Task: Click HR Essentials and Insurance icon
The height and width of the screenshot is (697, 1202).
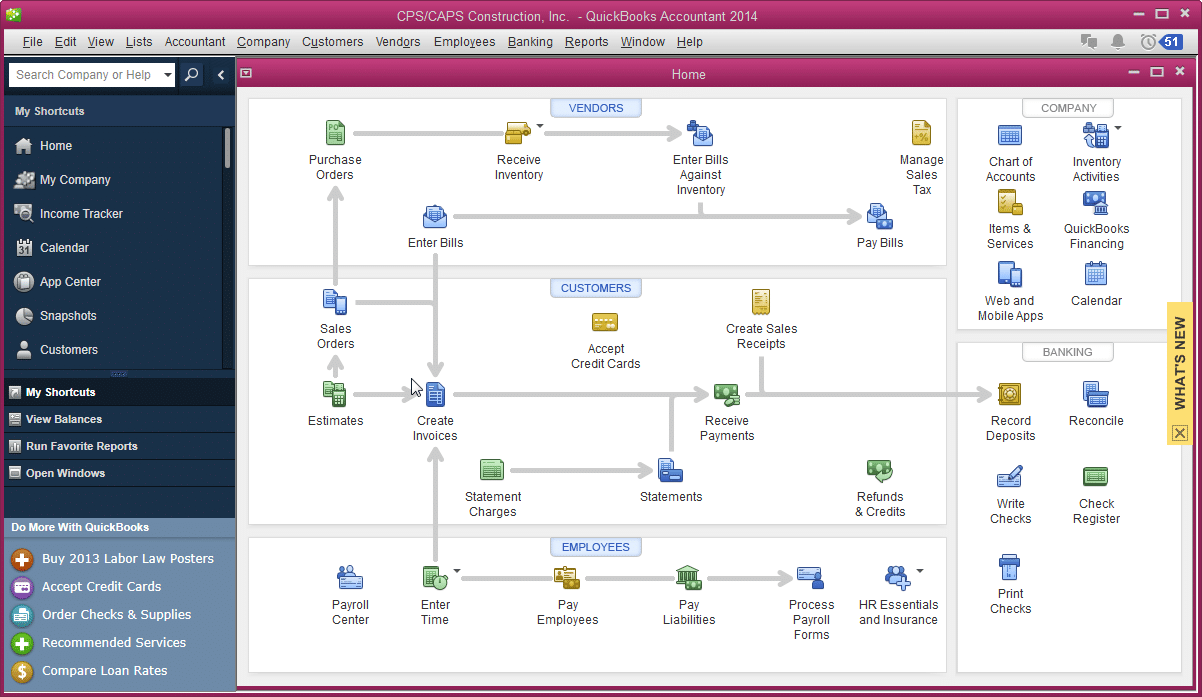Action: coord(897,577)
